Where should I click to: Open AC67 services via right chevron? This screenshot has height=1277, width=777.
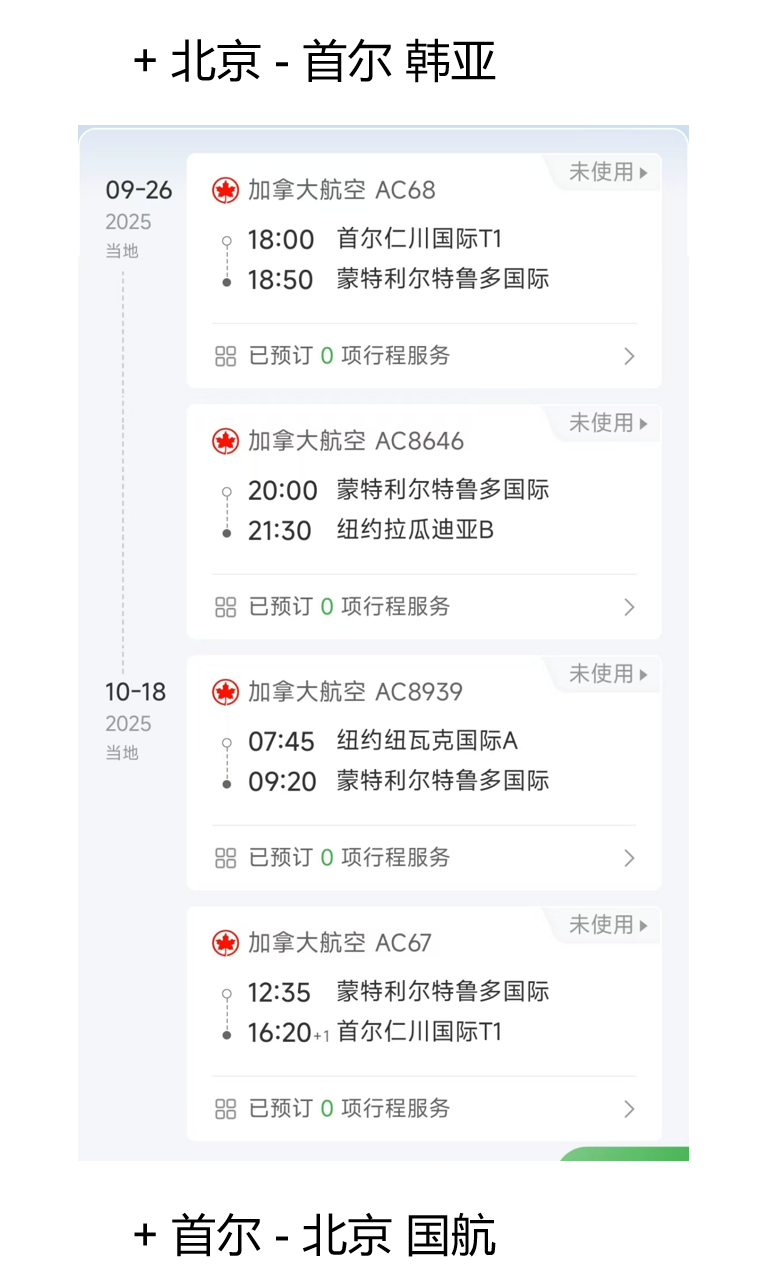click(629, 1109)
